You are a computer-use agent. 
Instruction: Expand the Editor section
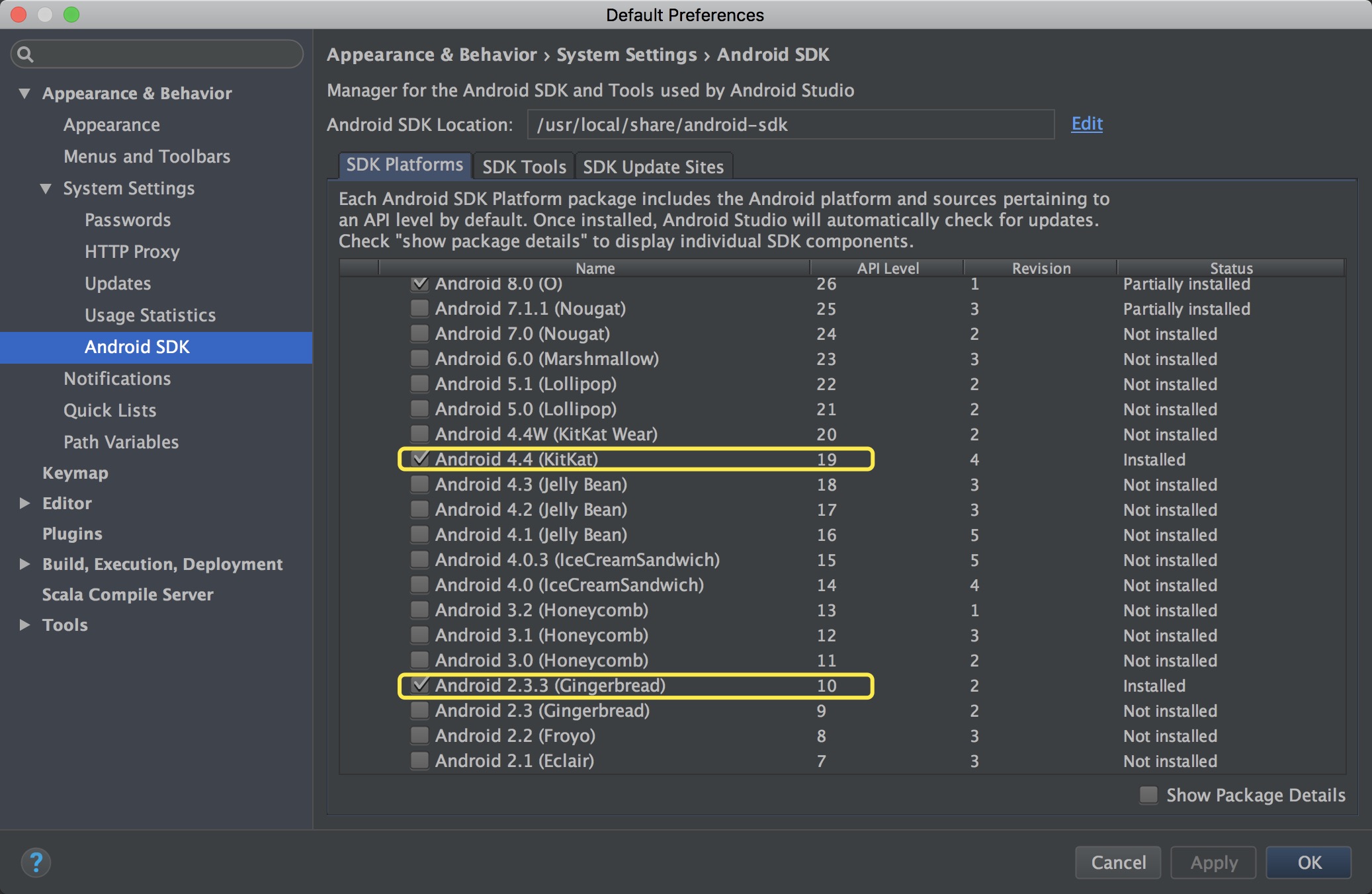24,503
